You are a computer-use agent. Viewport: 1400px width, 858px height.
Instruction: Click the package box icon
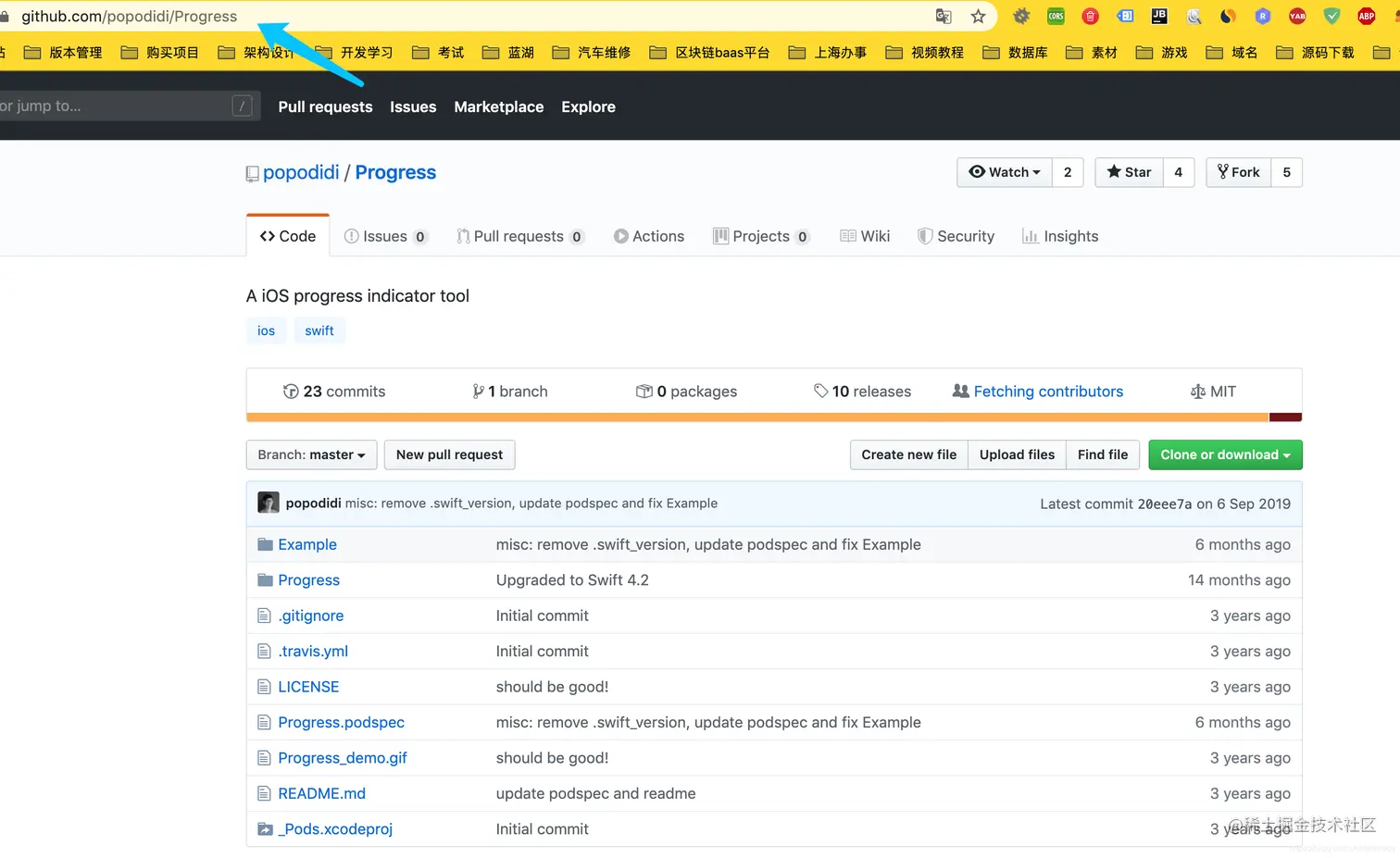(x=644, y=392)
